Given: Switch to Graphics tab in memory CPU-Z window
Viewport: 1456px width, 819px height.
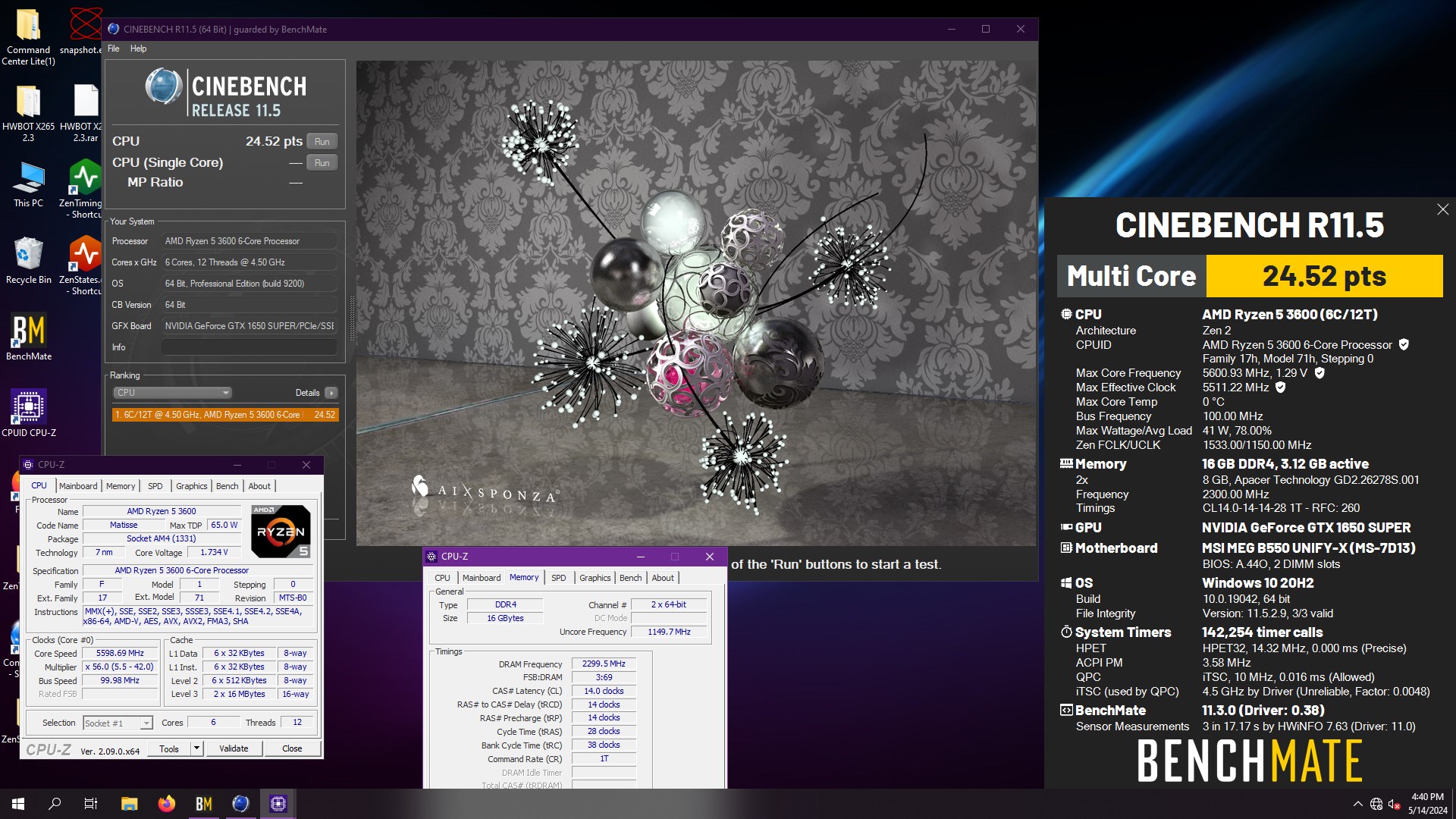Looking at the screenshot, I should point(595,578).
